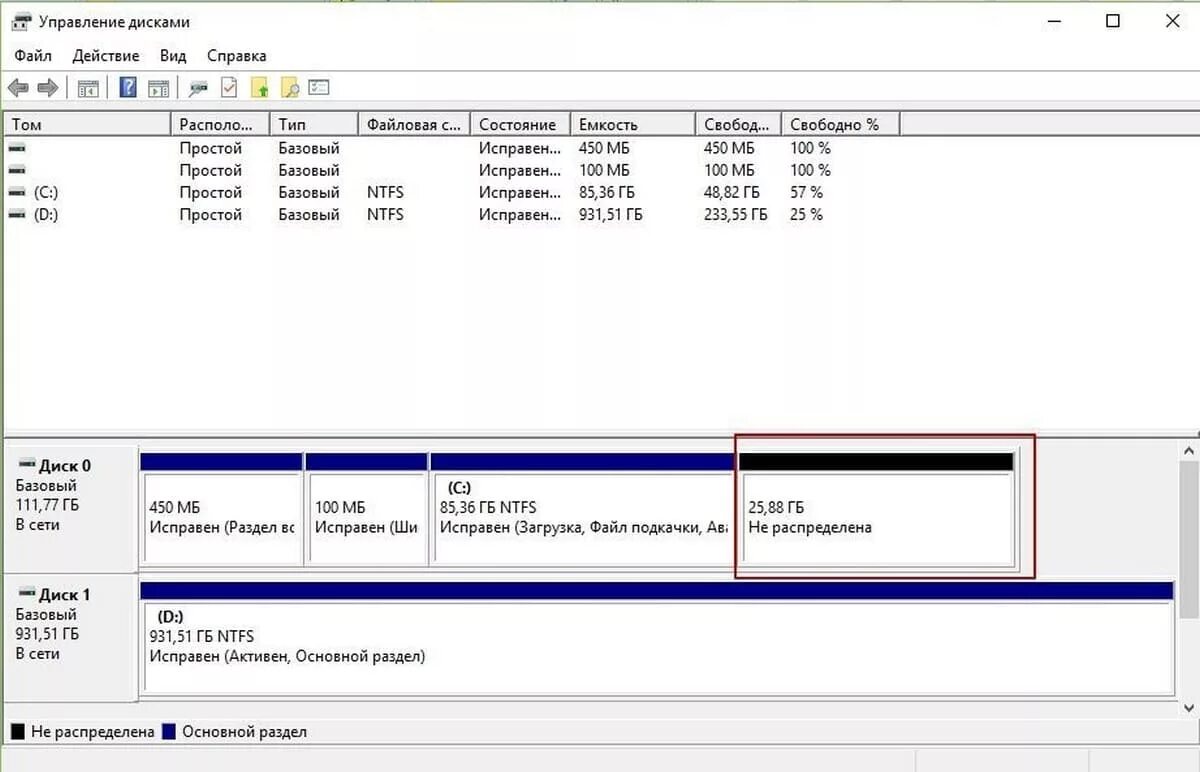Click the Back arrow toolbar icon
Screen dimensions: 1200x772
18,88
